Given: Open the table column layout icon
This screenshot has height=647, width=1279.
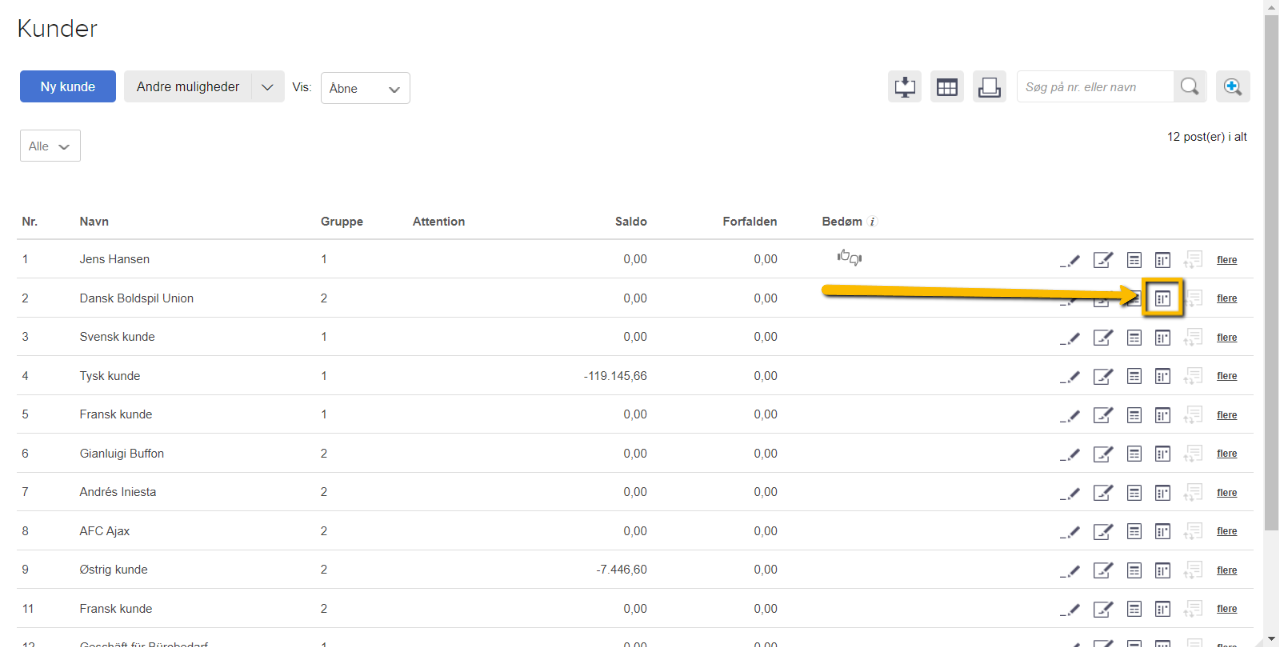Looking at the screenshot, I should point(947,87).
